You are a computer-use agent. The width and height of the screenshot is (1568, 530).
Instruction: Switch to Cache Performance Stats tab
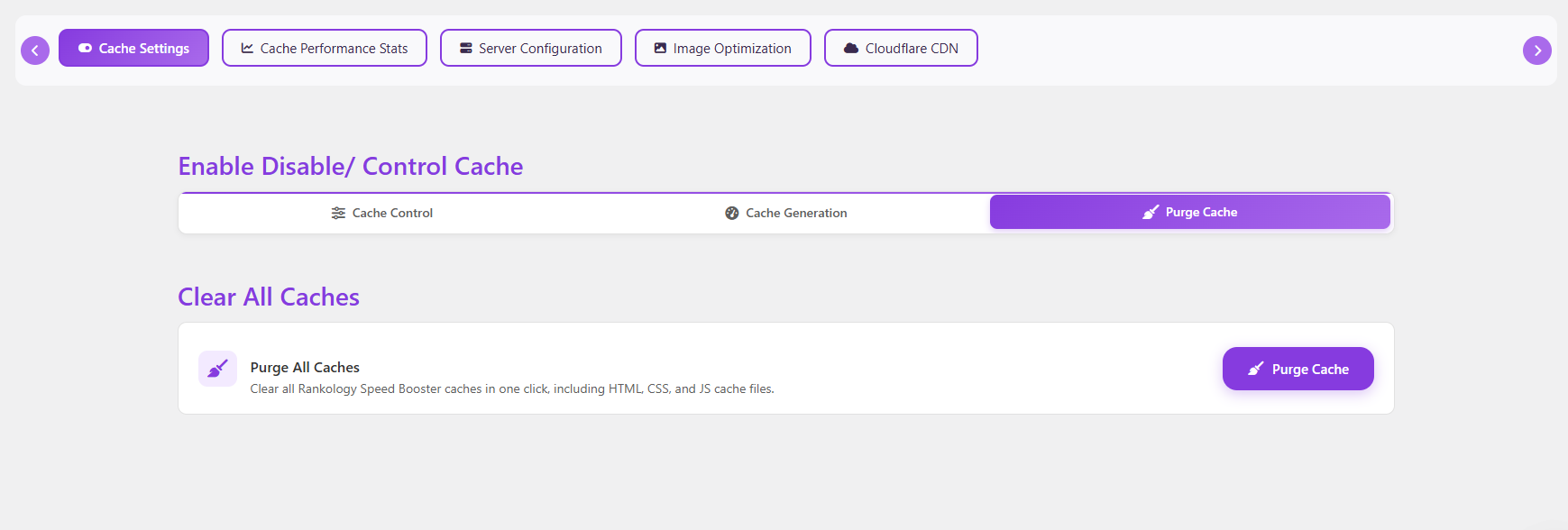325,49
